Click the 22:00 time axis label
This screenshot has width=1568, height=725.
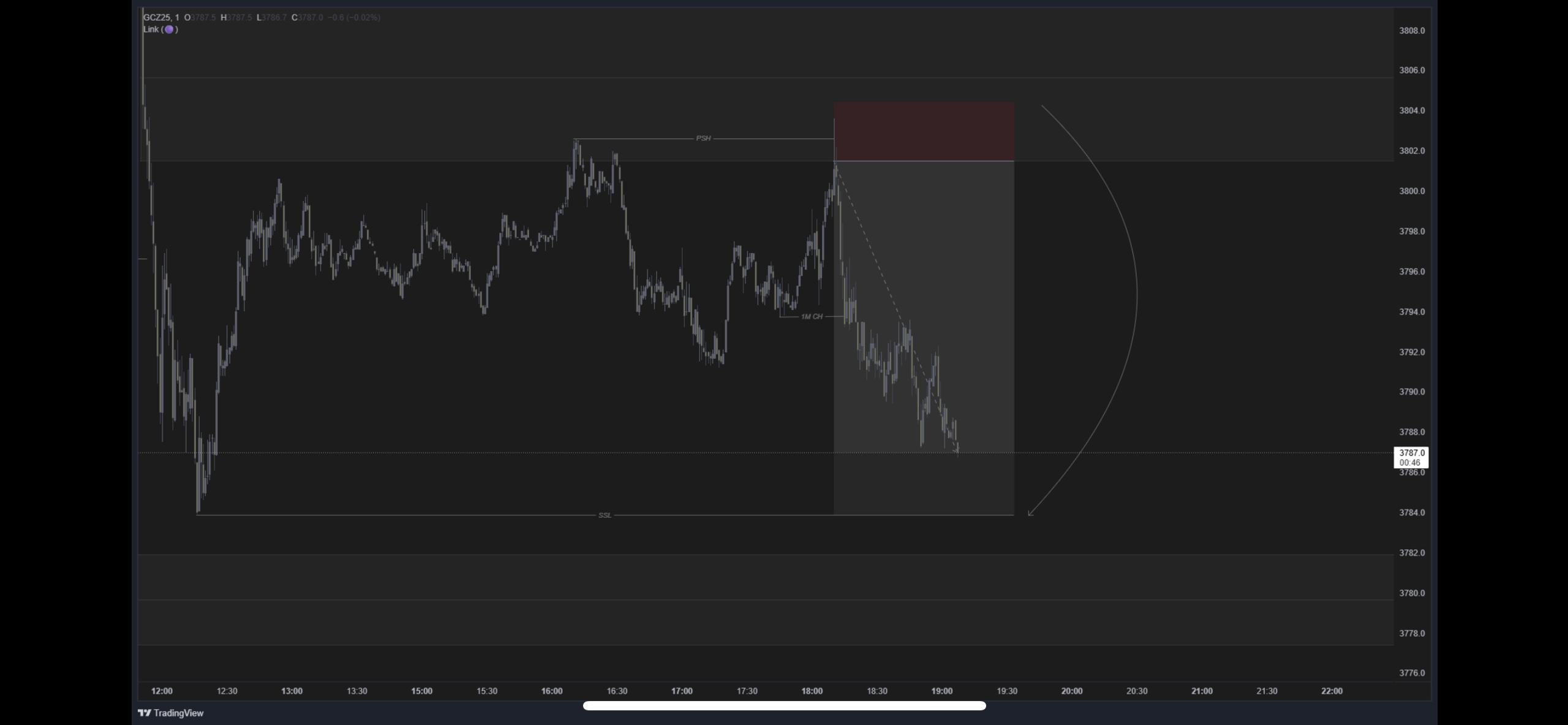[x=1332, y=691]
